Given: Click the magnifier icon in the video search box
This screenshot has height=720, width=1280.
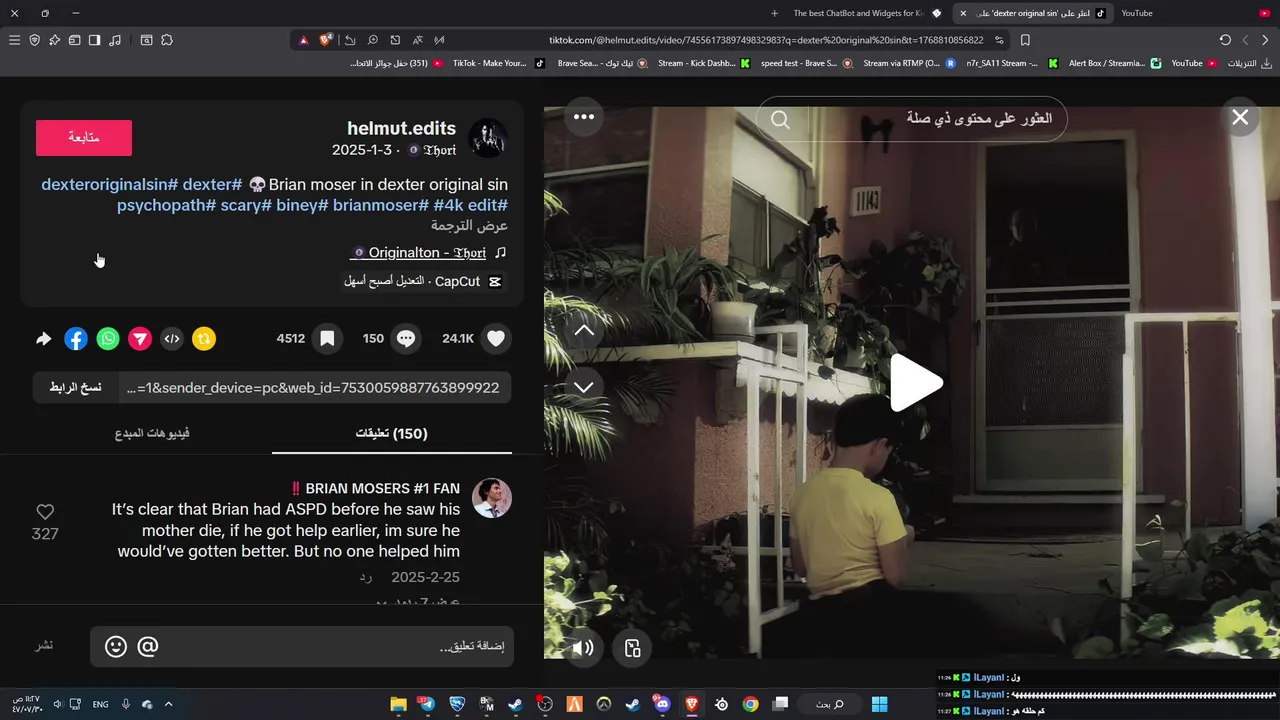Looking at the screenshot, I should point(781,120).
